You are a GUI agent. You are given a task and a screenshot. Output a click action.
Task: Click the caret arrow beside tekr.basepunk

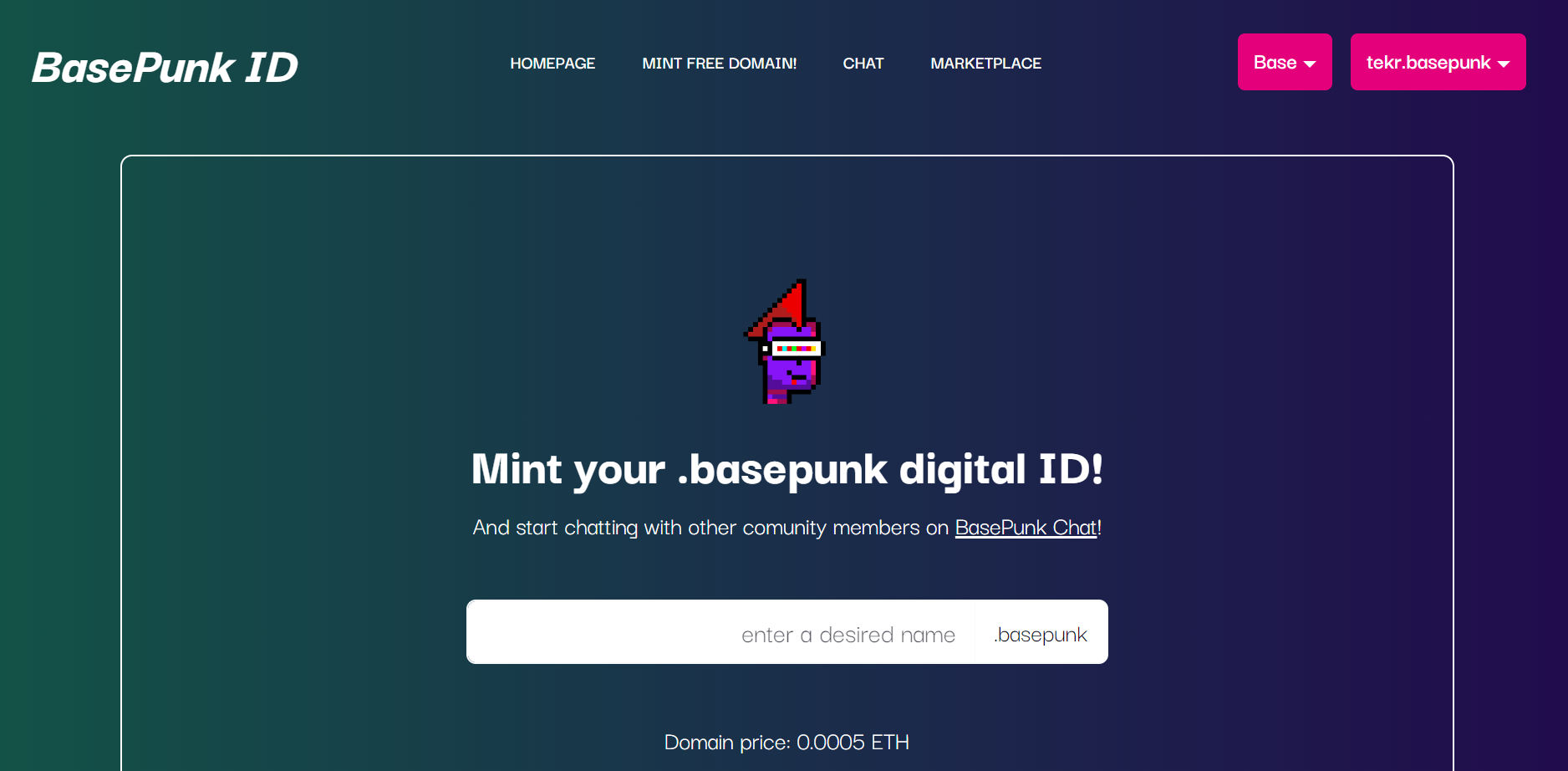(1504, 64)
